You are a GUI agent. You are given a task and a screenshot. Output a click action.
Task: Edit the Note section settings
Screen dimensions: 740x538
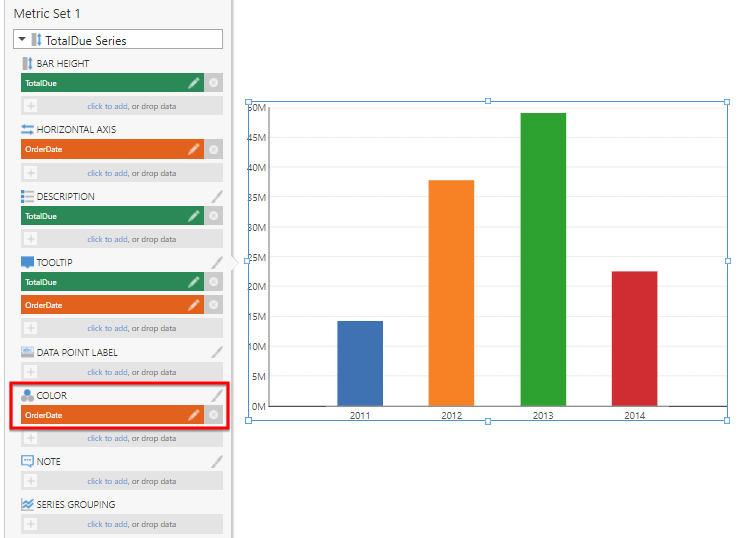(x=217, y=461)
